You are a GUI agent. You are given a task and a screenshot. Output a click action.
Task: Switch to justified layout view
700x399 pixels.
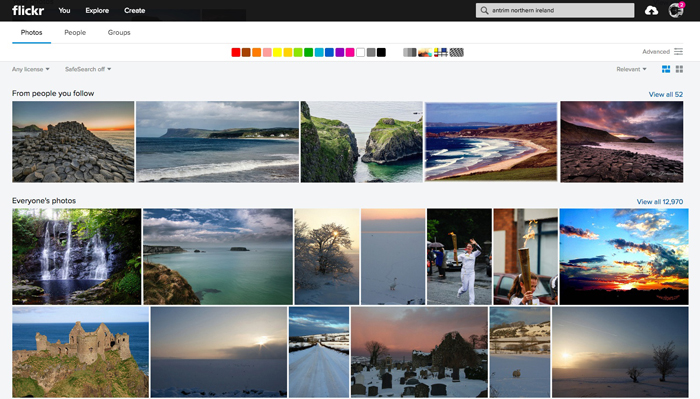coord(666,69)
